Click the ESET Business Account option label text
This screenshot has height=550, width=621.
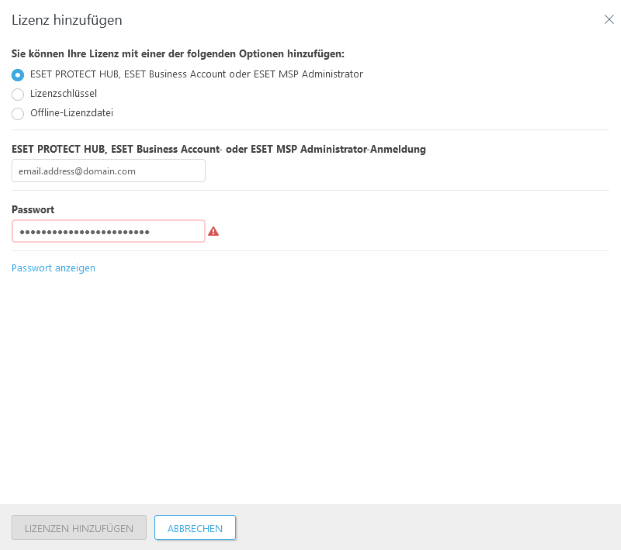pos(197,74)
